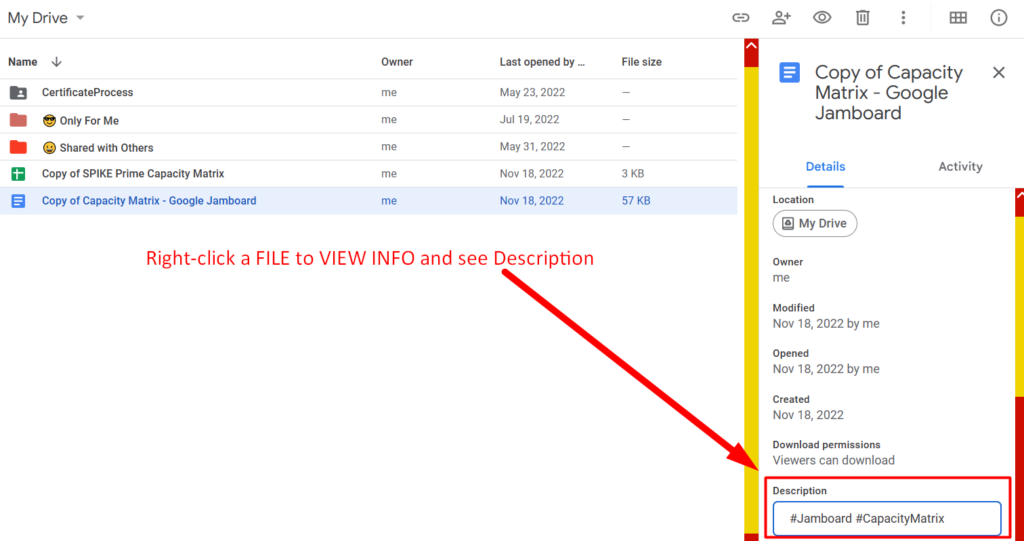Open the My Drive dropdown arrow

[x=80, y=18]
